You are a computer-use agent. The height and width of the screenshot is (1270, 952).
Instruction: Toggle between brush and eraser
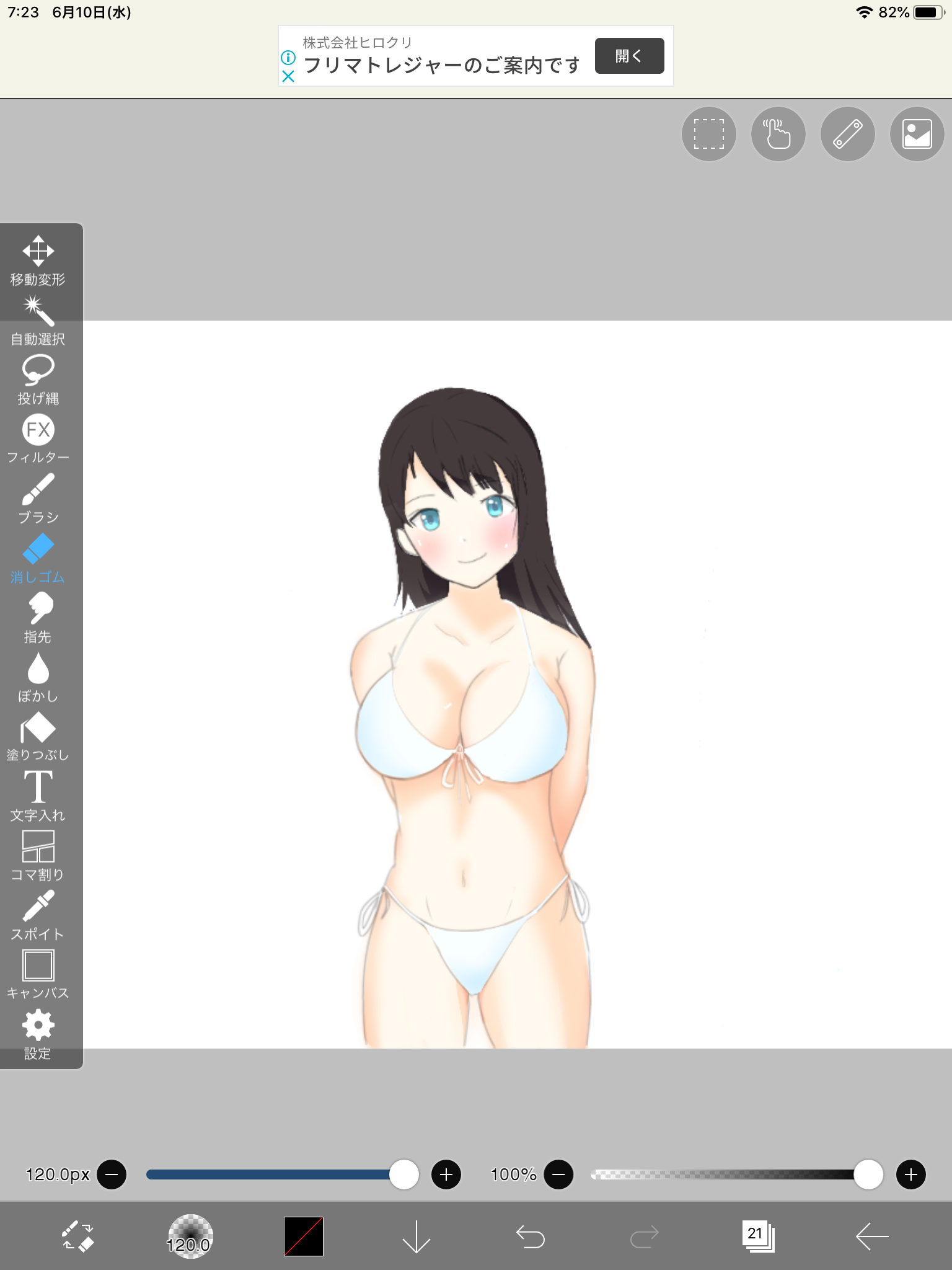77,1237
